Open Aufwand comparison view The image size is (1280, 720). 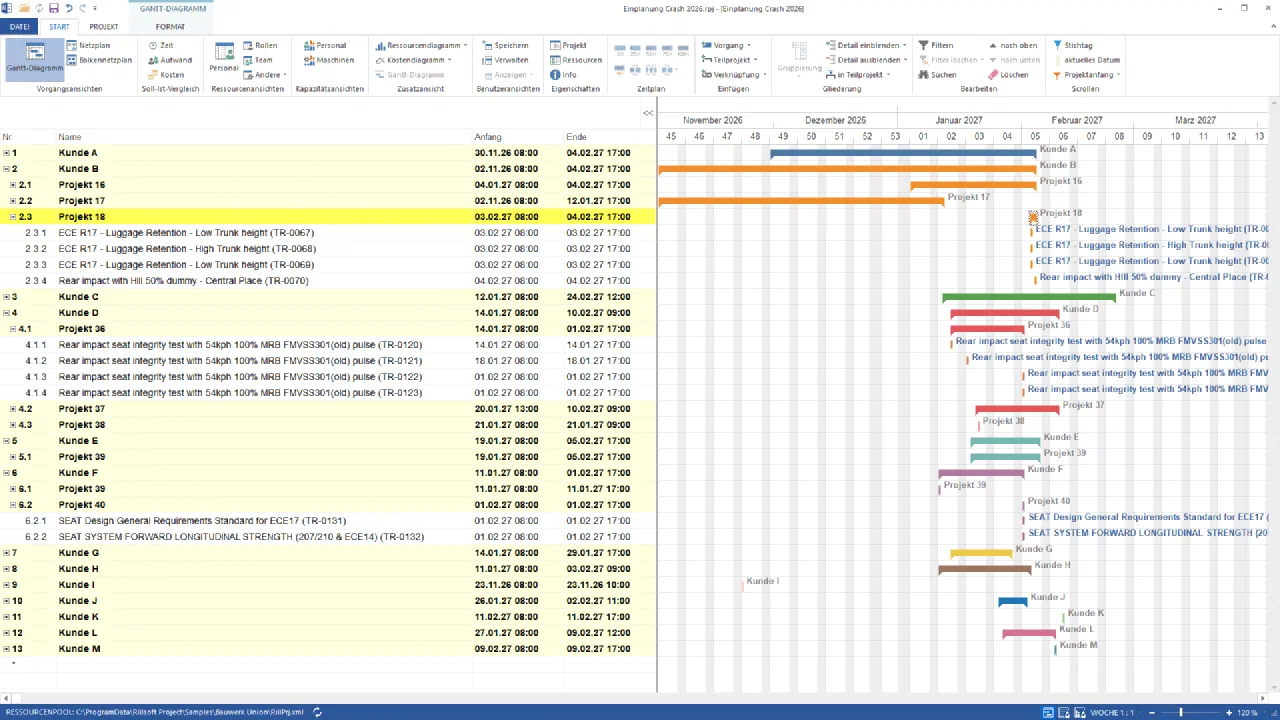coord(169,60)
